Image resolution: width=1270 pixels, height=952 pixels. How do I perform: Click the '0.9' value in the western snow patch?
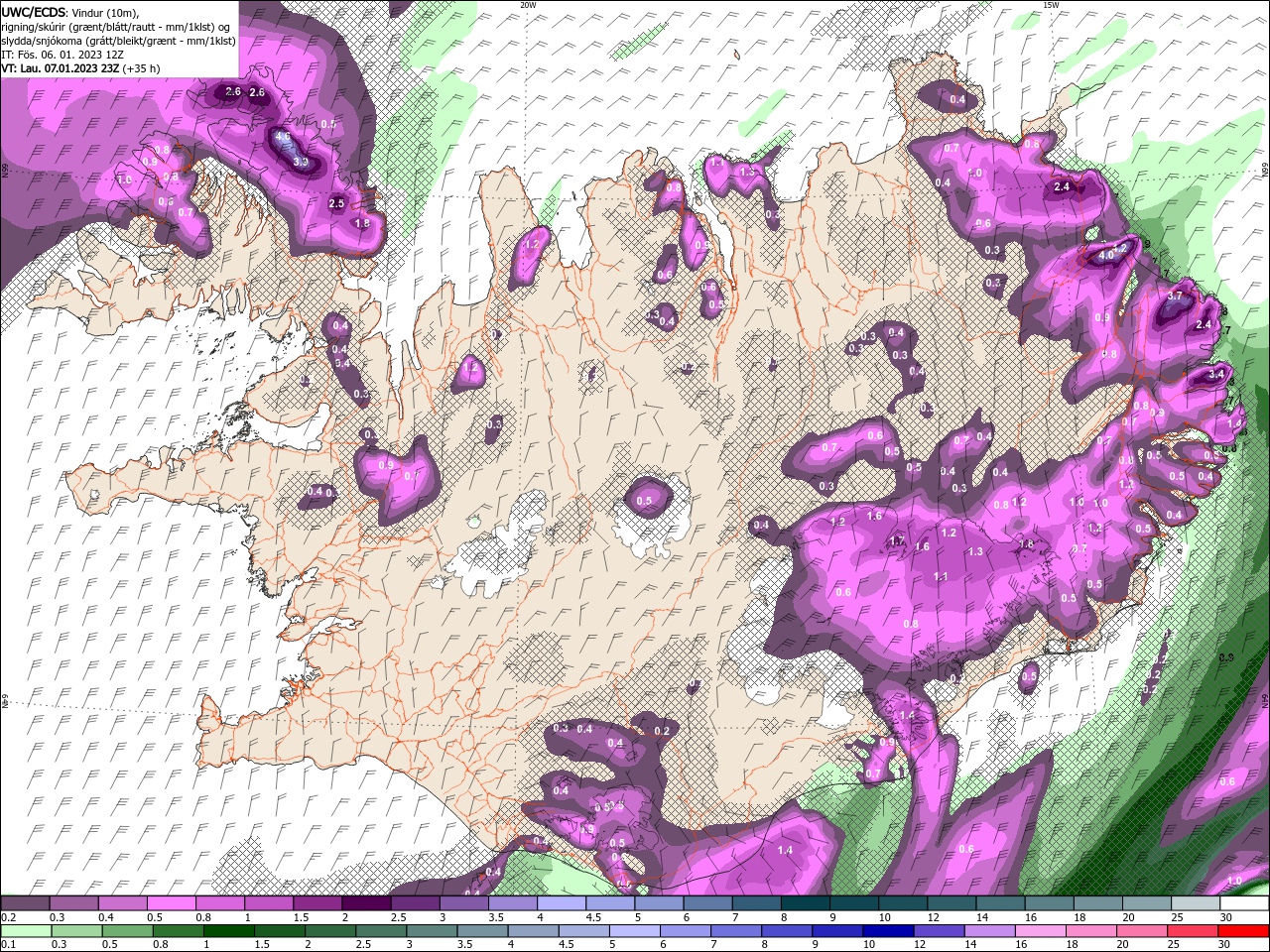(386, 464)
